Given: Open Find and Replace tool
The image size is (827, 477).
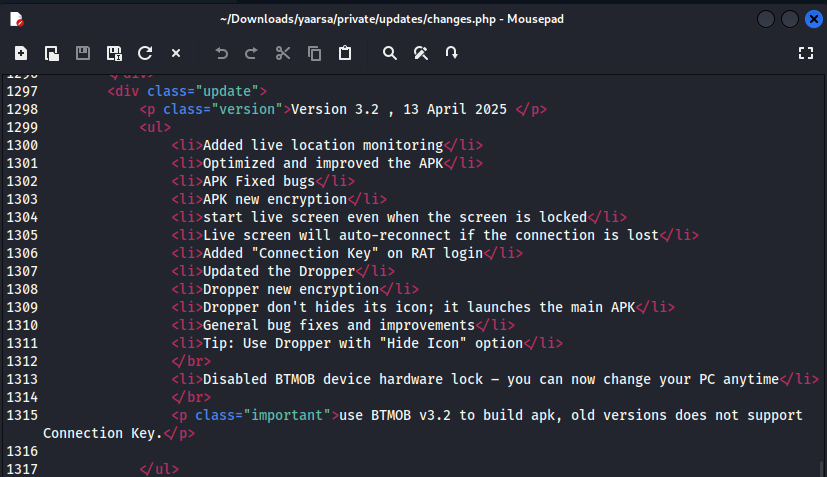Looking at the screenshot, I should pyautogui.click(x=421, y=53).
